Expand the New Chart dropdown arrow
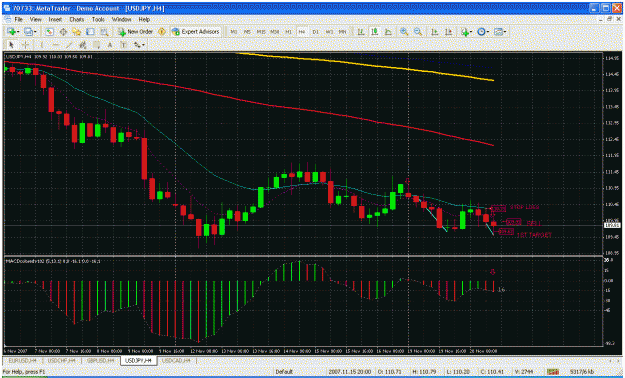The width and height of the screenshot is (625, 378). (18, 32)
